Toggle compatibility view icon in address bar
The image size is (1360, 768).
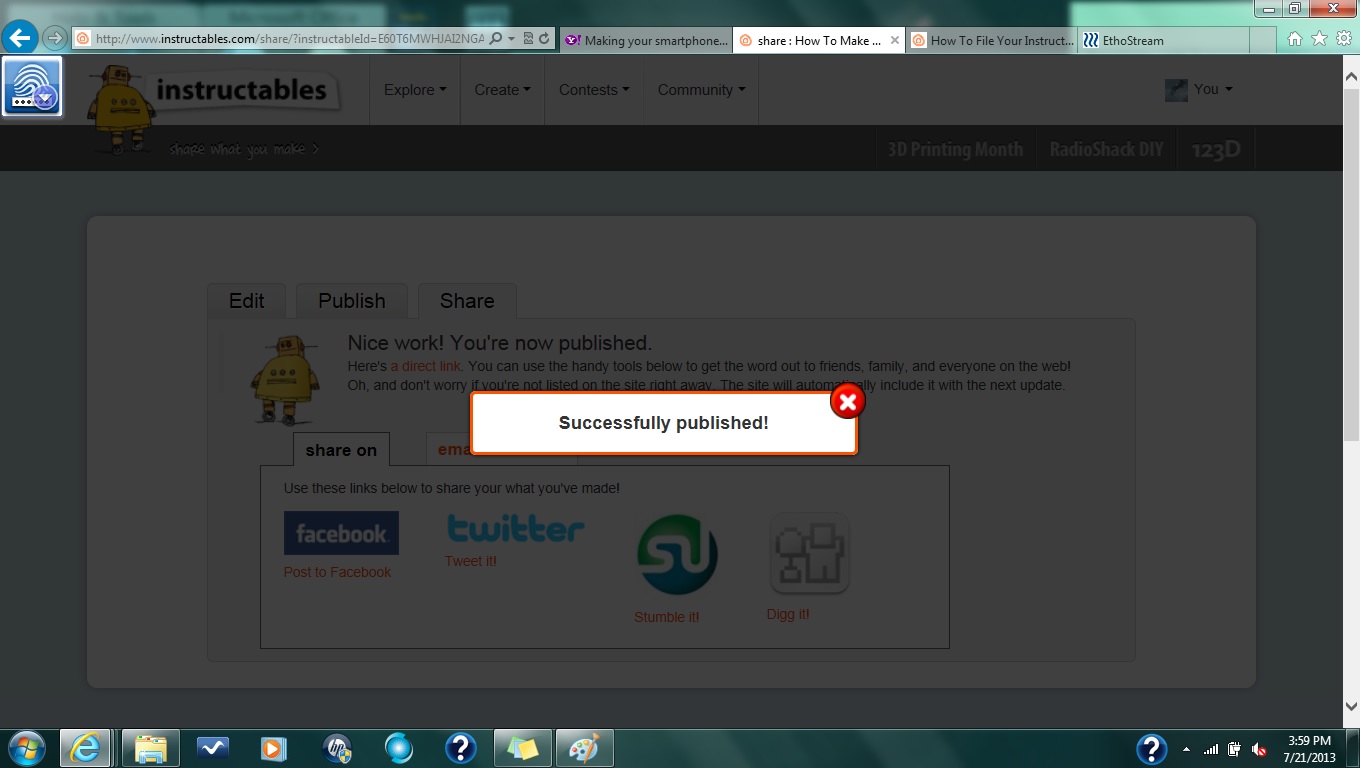[x=529, y=39]
